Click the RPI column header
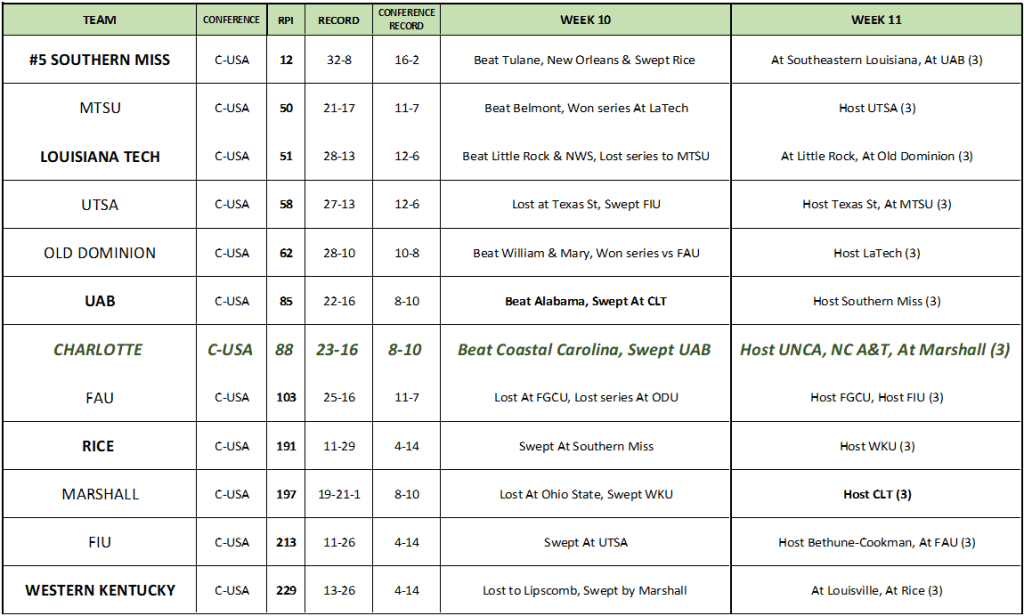This screenshot has height=616, width=1024. (286, 19)
